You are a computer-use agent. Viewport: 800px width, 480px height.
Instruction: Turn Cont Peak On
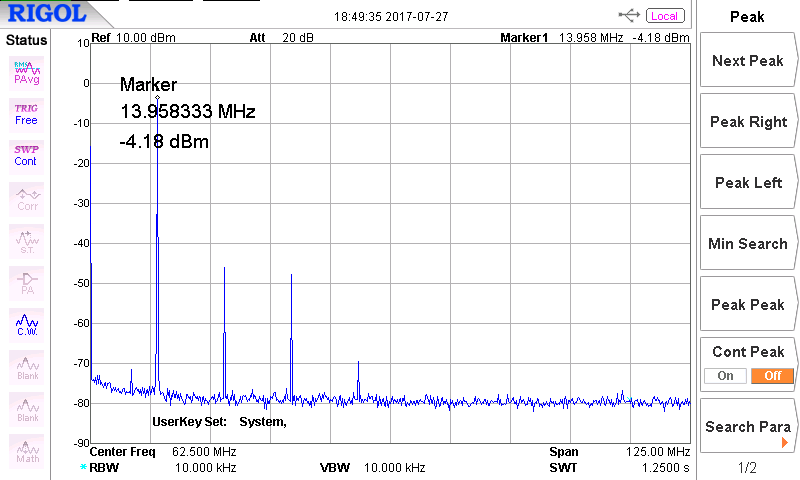[x=725, y=376]
